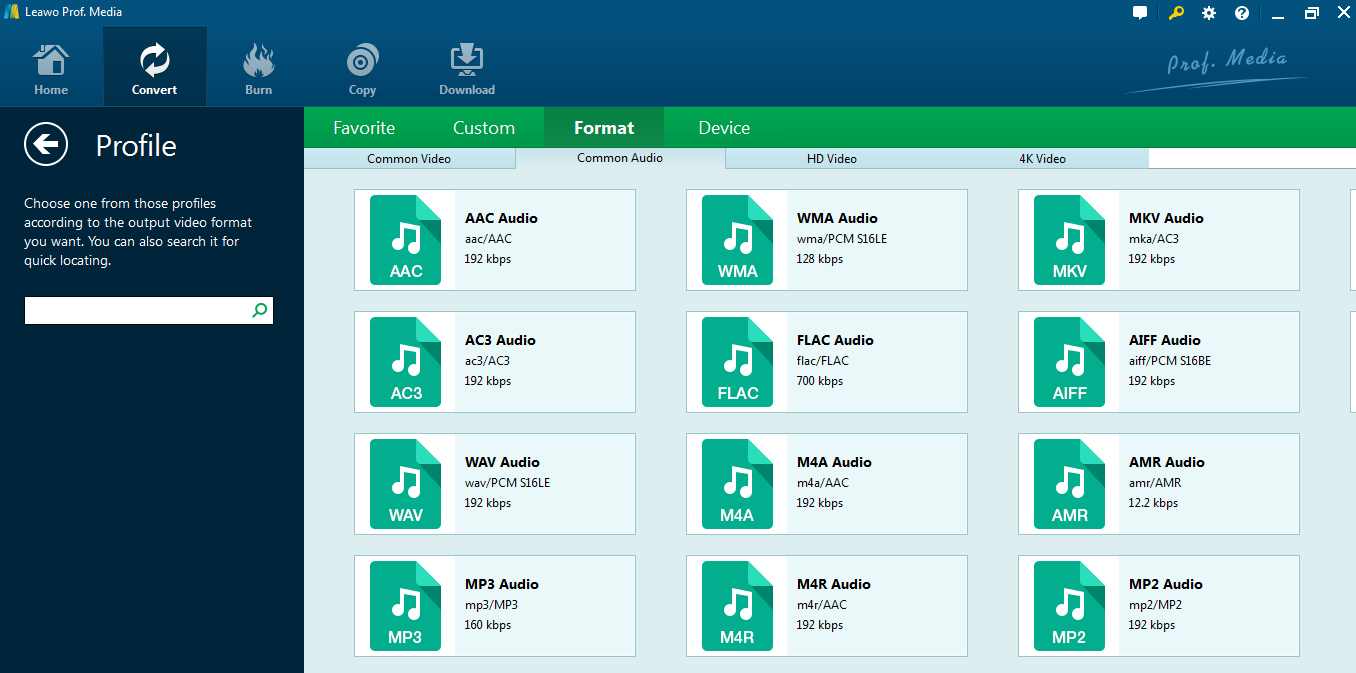
Task: Open the Custom tab
Action: (484, 128)
